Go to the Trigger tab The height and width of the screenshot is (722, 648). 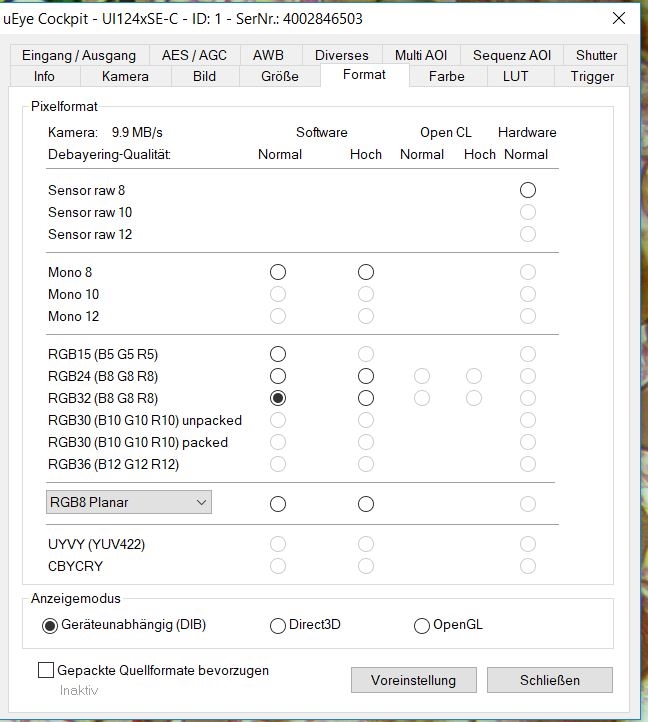[592, 76]
